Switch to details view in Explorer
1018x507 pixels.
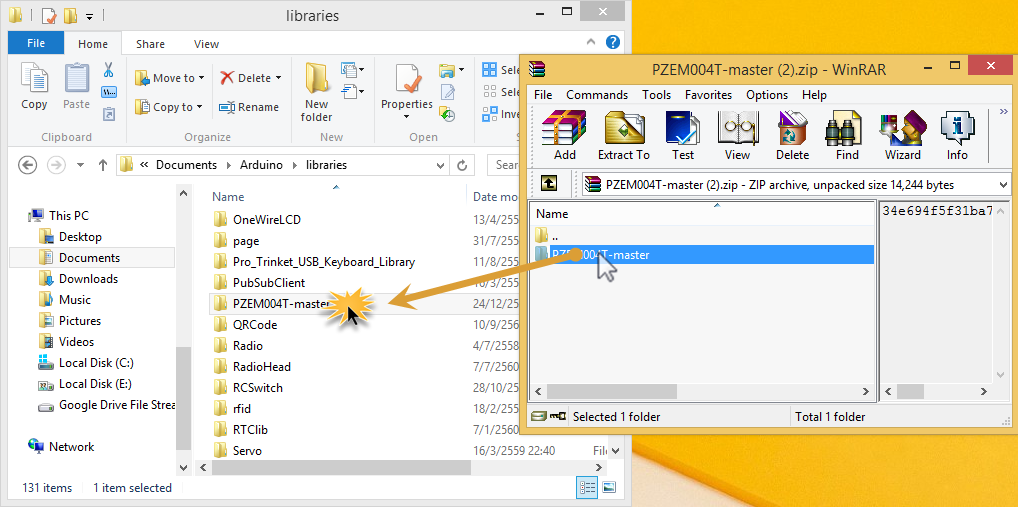pyautogui.click(x=588, y=487)
